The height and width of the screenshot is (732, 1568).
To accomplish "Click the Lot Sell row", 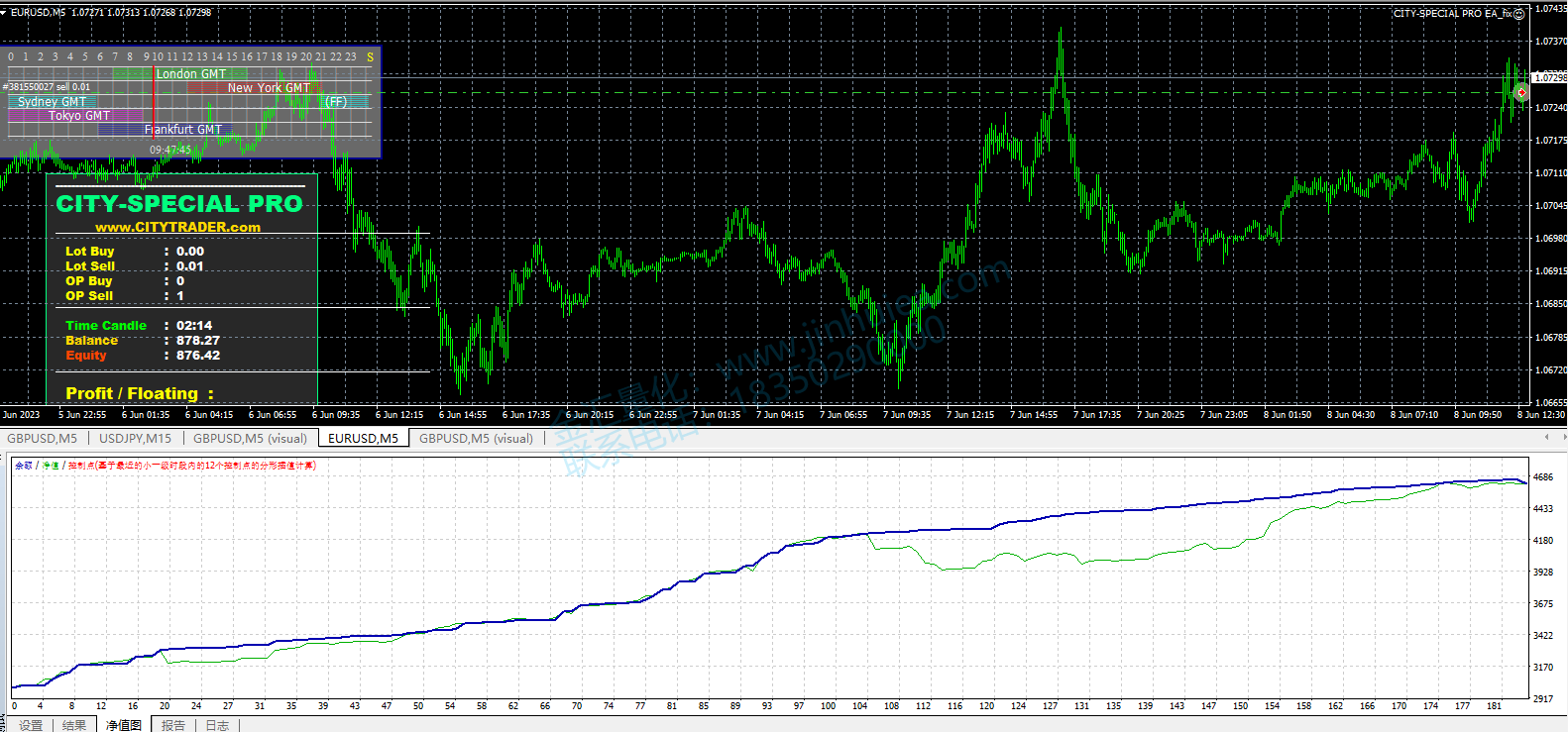I will pos(135,266).
